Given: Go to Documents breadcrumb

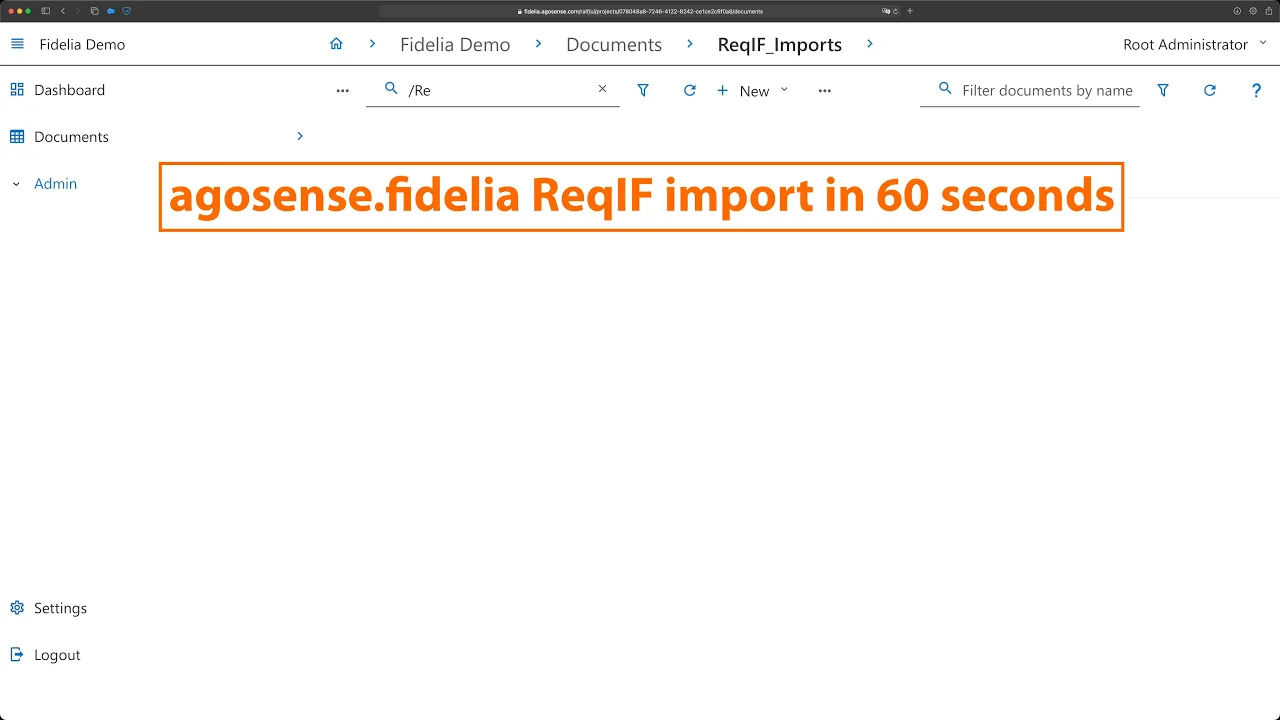Looking at the screenshot, I should coord(614,45).
